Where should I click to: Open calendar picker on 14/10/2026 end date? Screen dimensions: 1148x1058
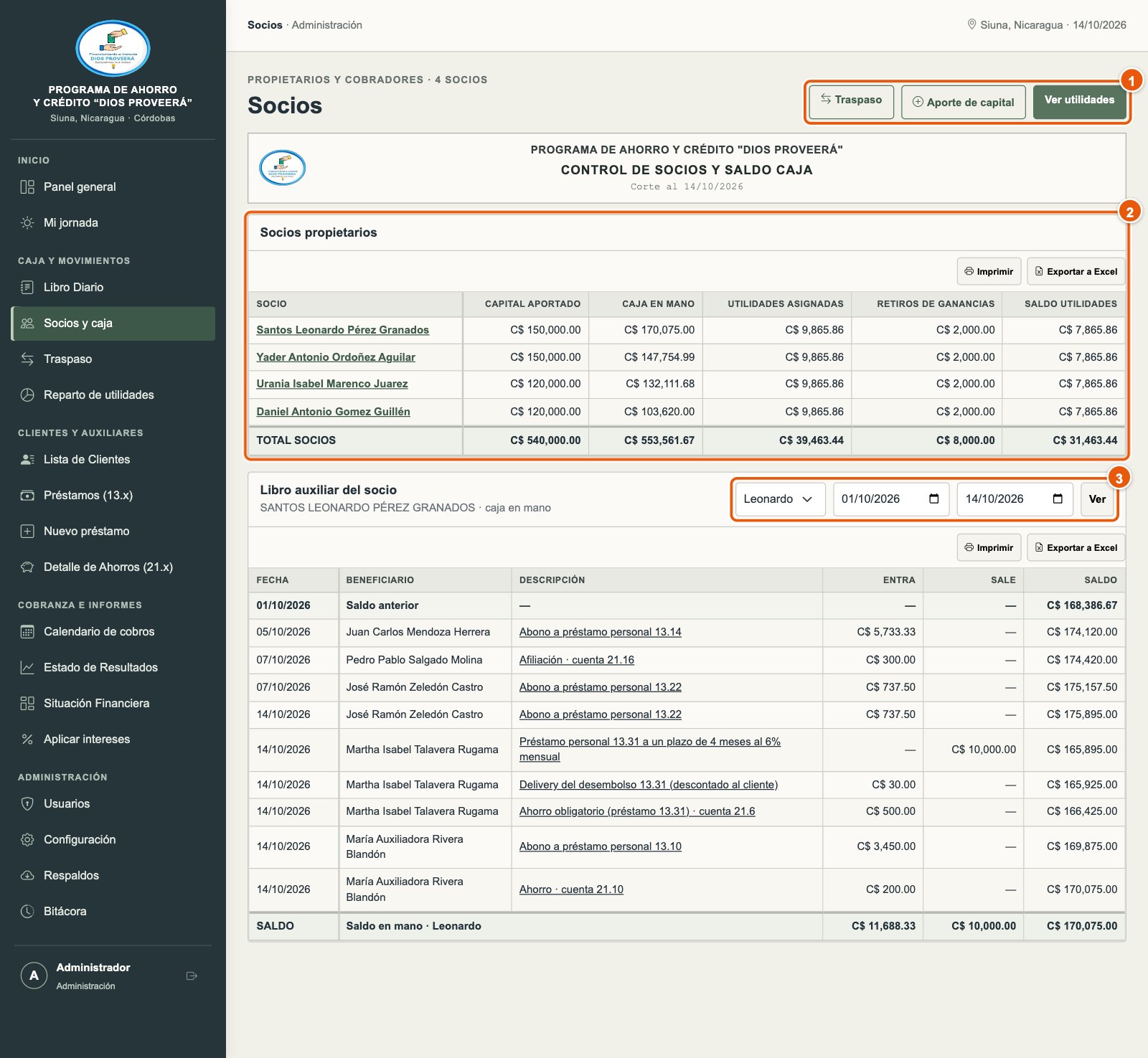tap(1058, 499)
